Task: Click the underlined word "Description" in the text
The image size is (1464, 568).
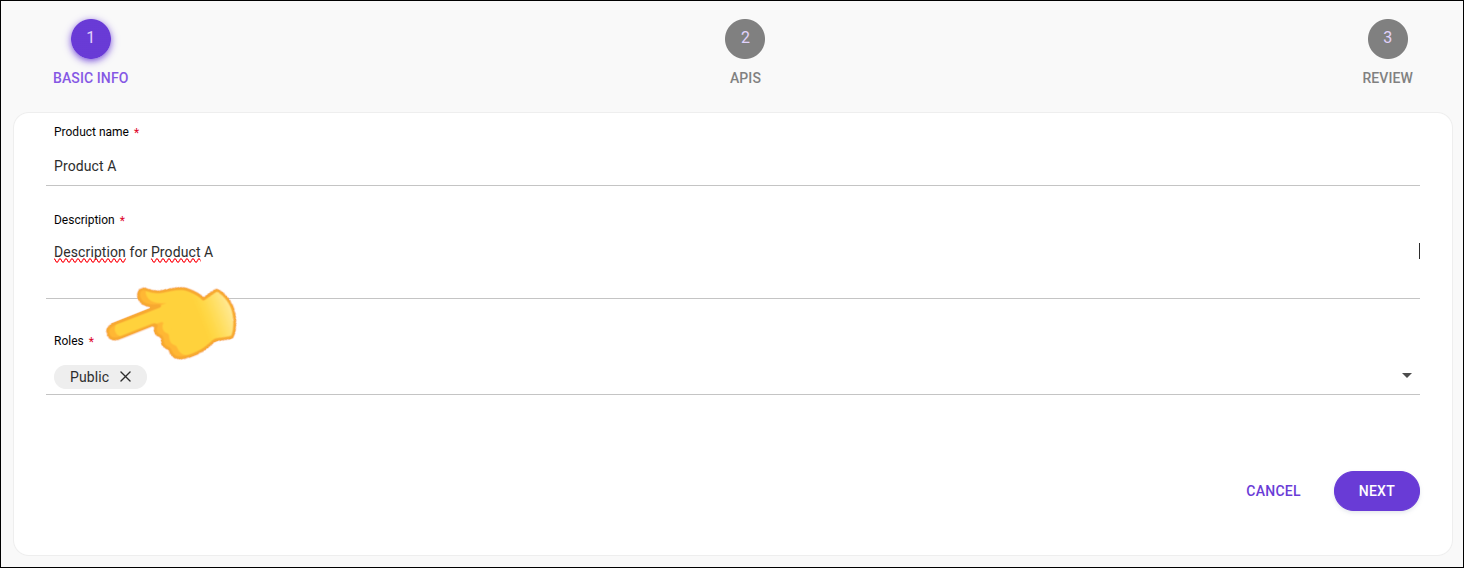Action: pos(90,252)
